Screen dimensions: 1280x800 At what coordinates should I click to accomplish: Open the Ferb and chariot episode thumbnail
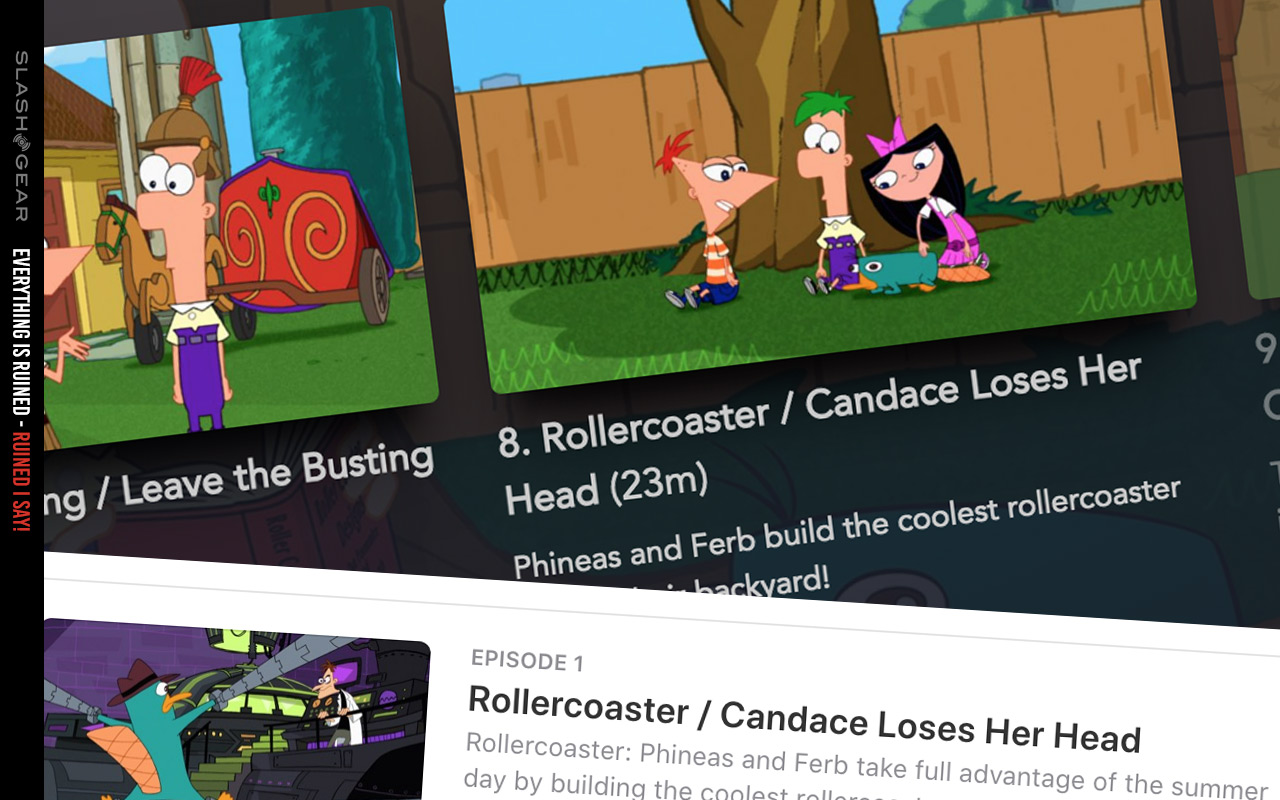tap(240, 225)
